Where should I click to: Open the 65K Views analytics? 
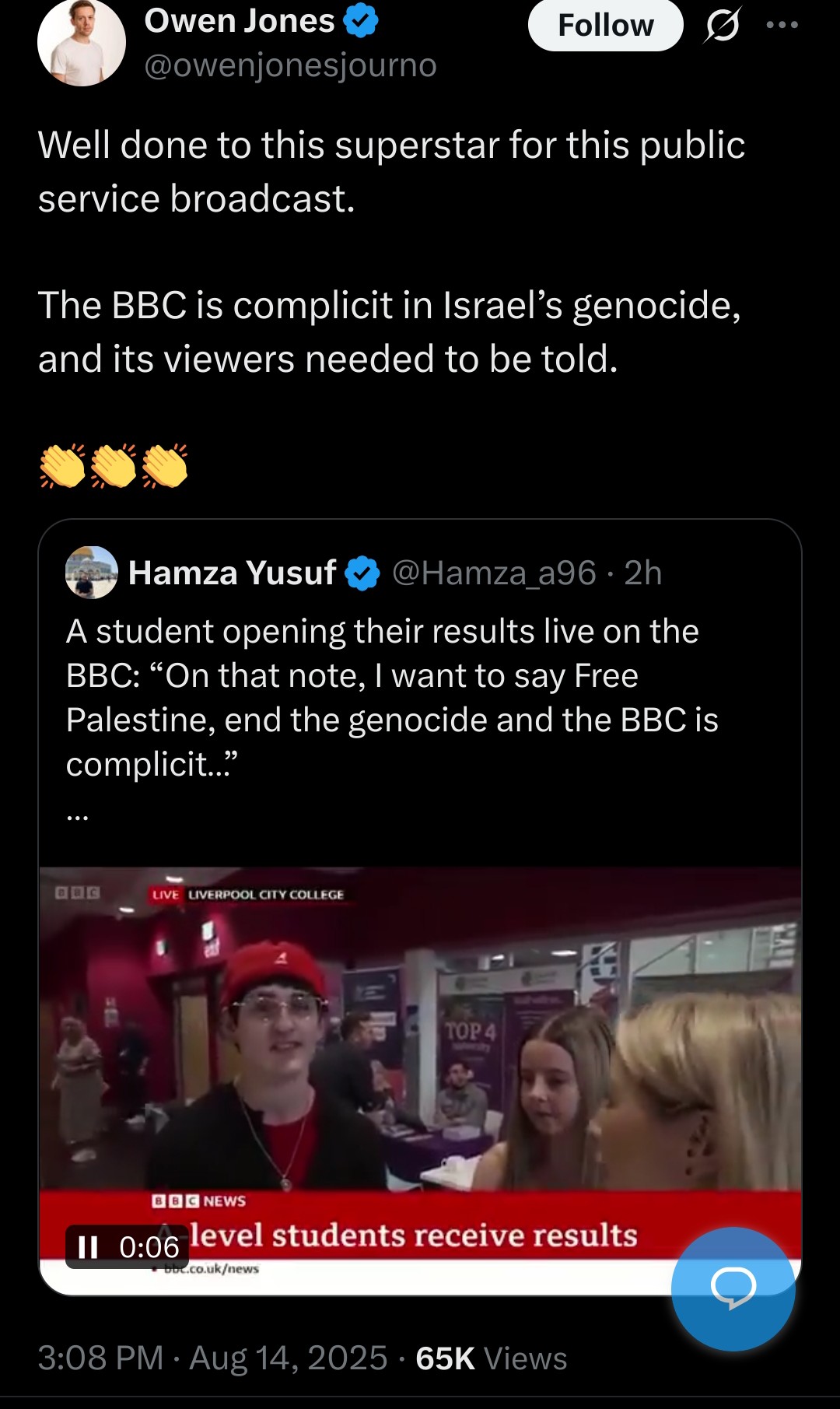coord(491,1358)
